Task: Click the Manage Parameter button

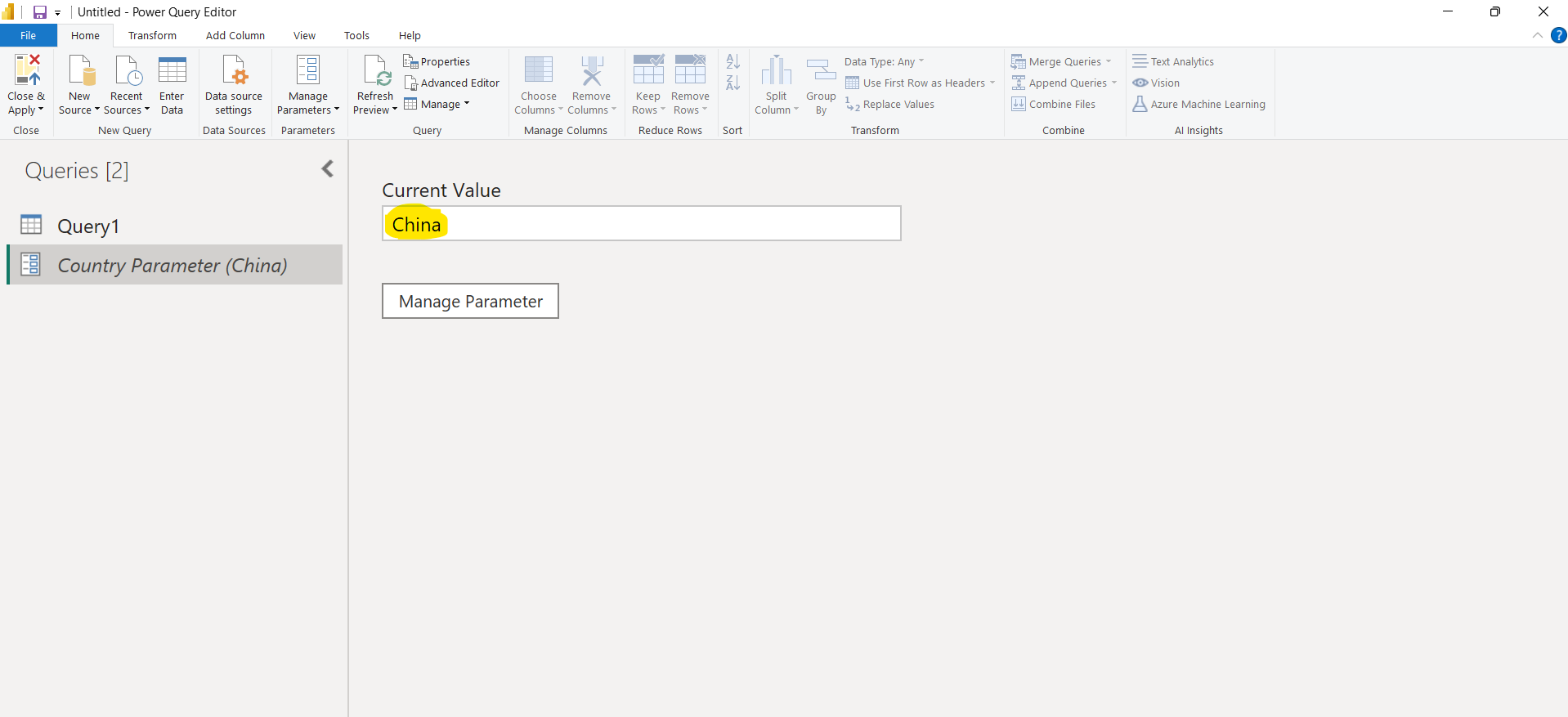Action: 470,302
